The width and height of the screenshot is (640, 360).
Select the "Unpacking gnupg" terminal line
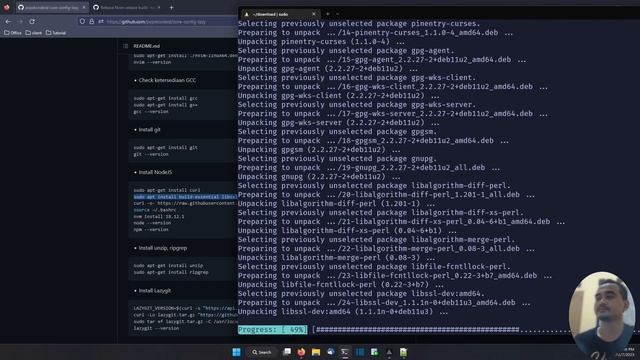(319, 177)
